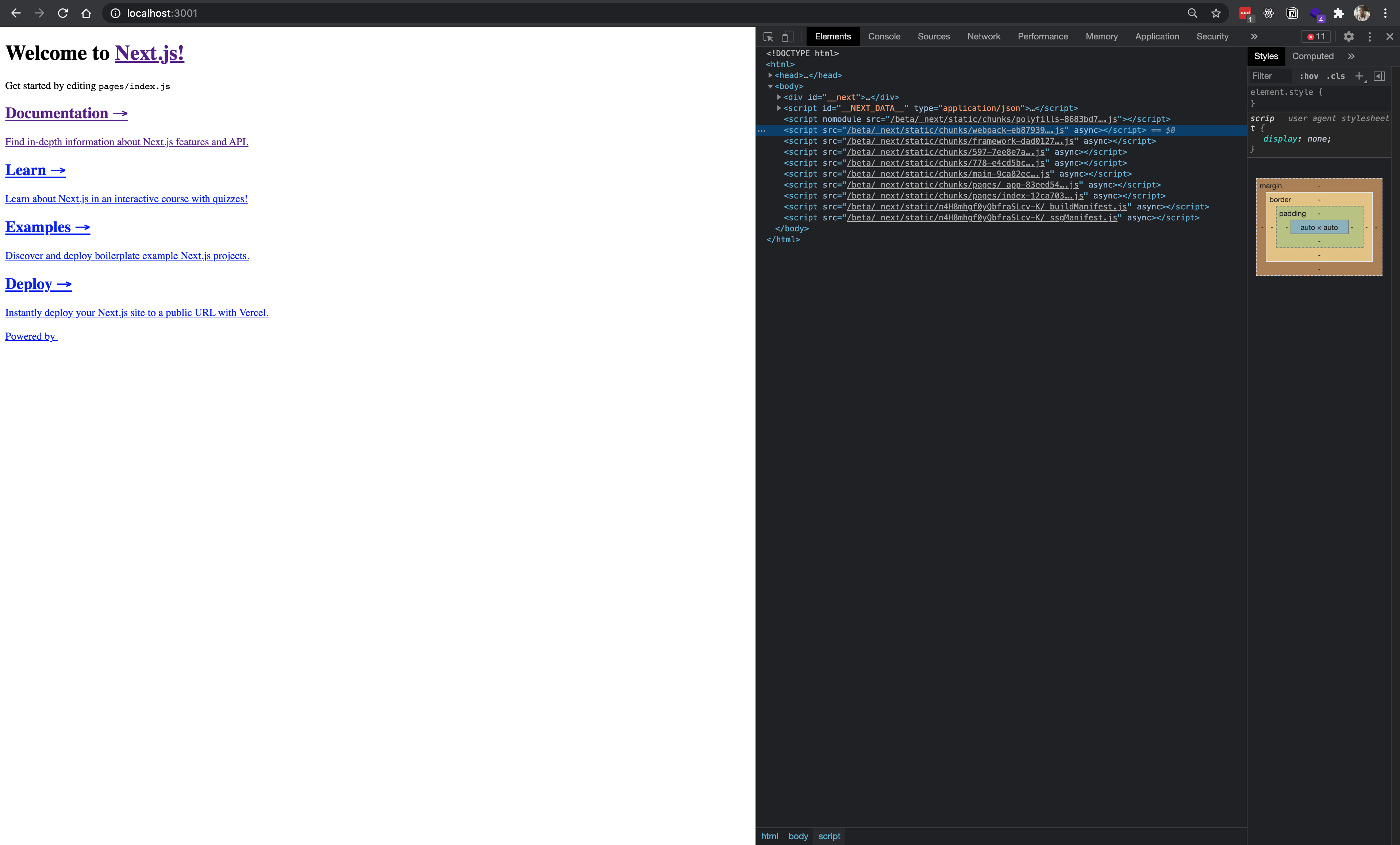This screenshot has width=1400, height=845.
Task: Toggle :hov pseudo-class state panel
Action: [x=1308, y=76]
